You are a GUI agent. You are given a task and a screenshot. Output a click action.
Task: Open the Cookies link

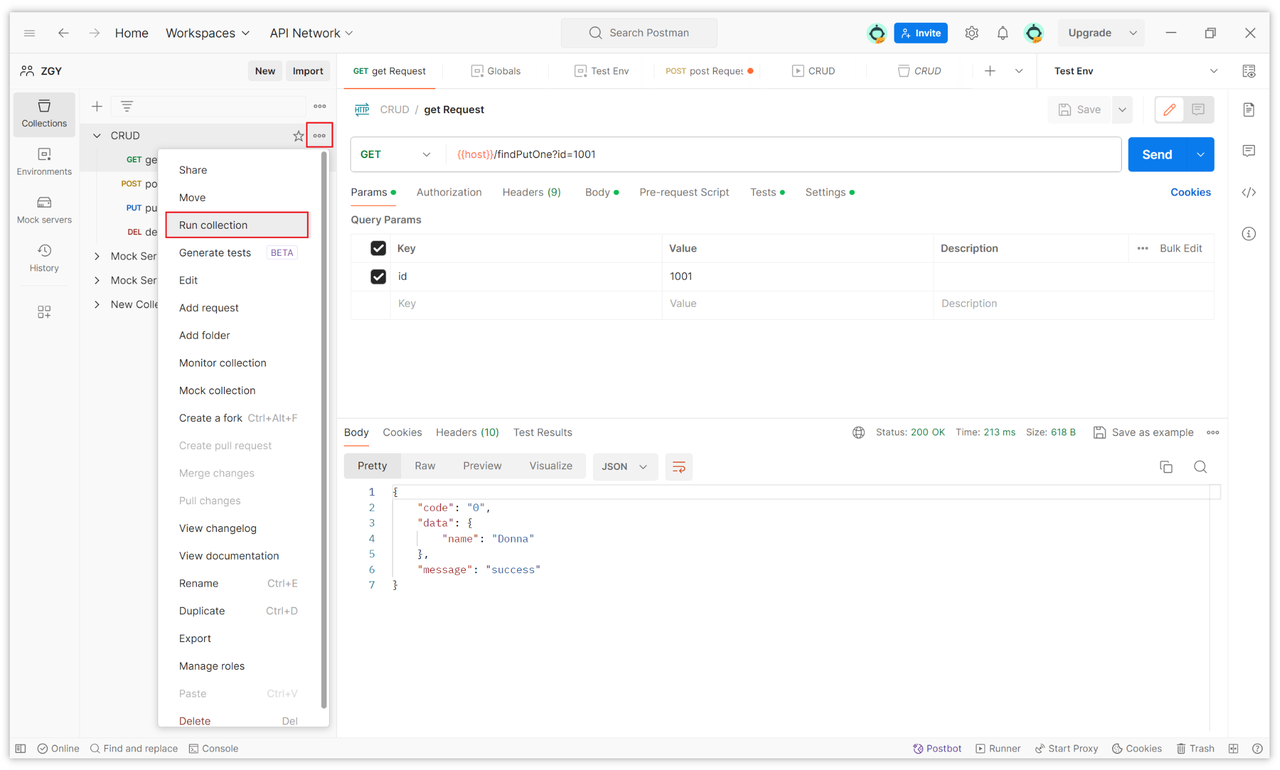pos(1191,192)
